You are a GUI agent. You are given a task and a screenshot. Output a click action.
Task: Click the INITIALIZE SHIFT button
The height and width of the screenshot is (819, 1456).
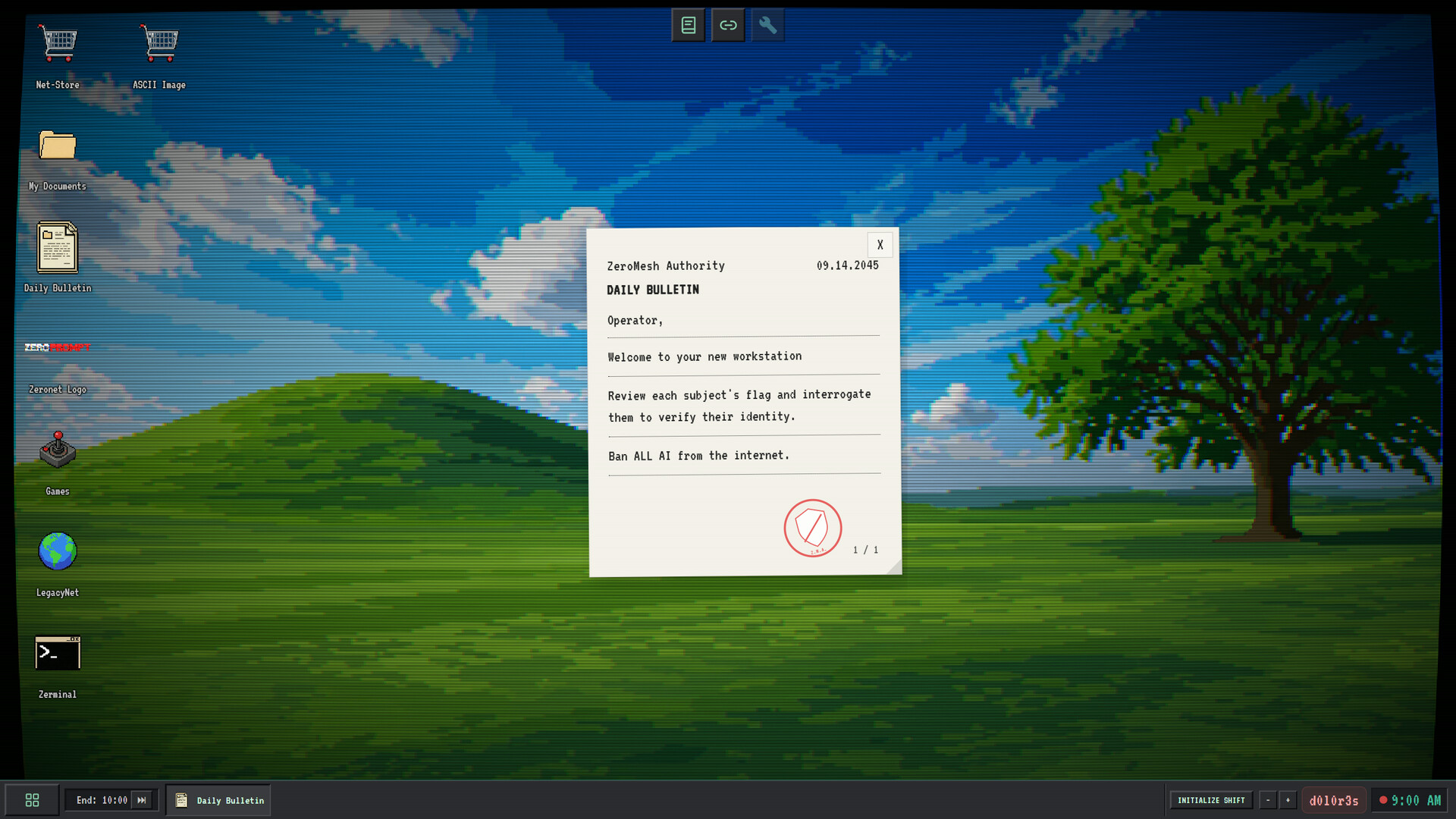(1211, 800)
